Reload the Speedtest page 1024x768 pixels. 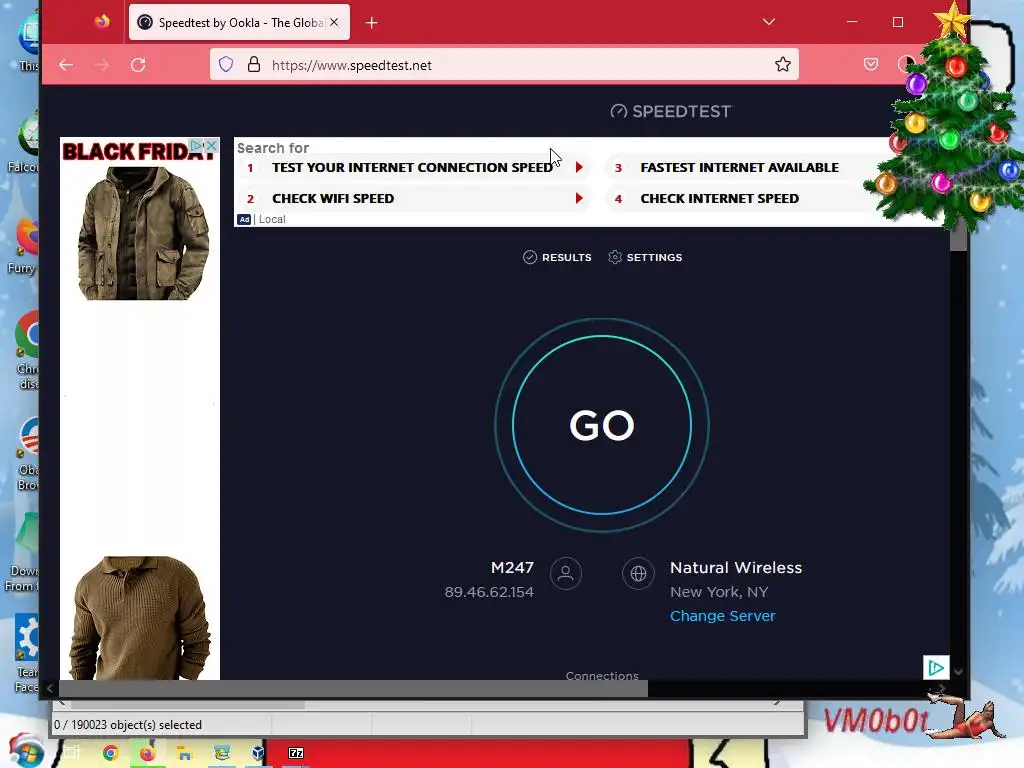[x=138, y=65]
